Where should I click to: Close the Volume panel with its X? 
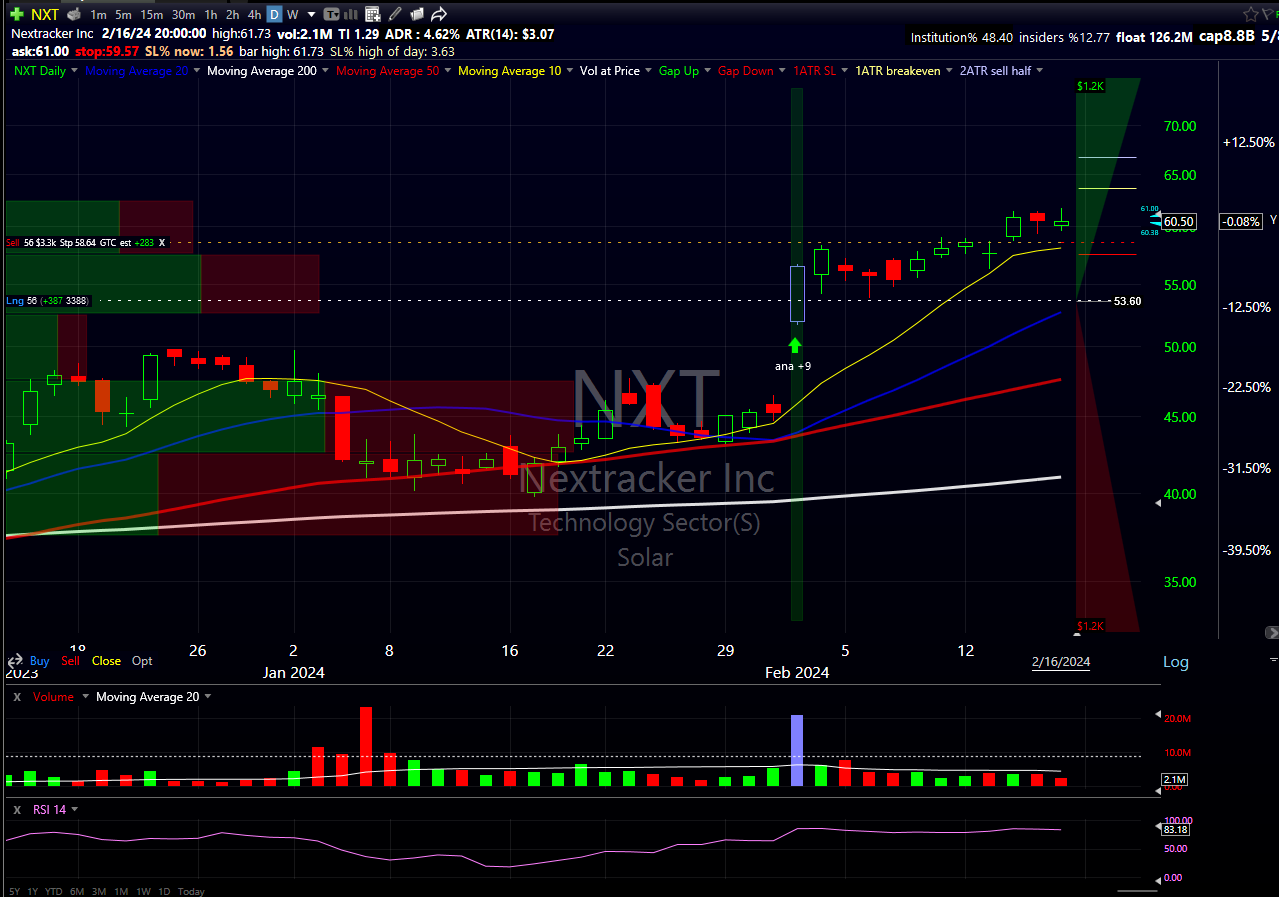17,697
